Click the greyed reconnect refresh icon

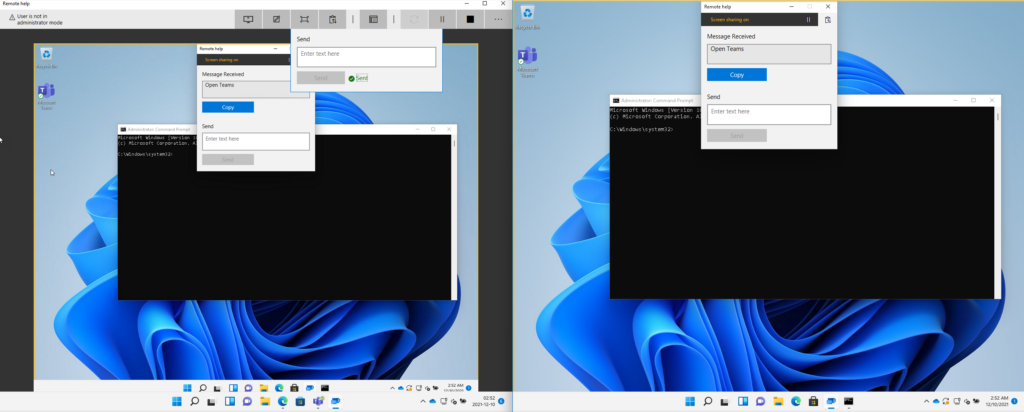click(414, 19)
